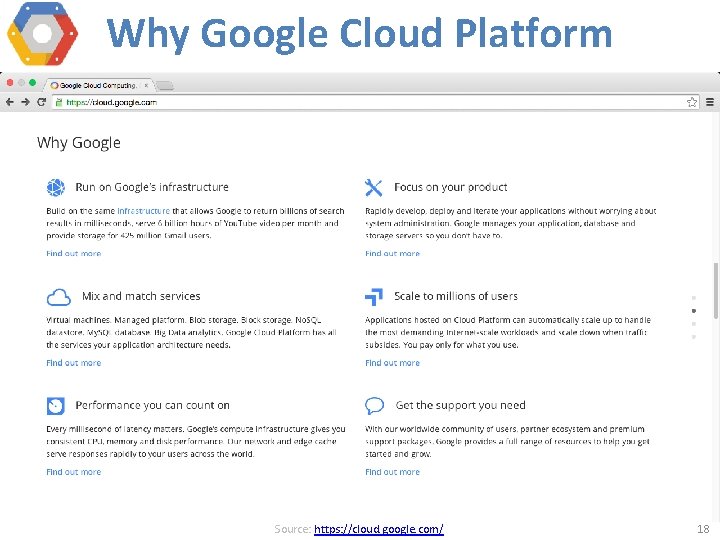This screenshot has width=720, height=540.
Task: Click Find out more under Get the support you need
Action: point(392,472)
